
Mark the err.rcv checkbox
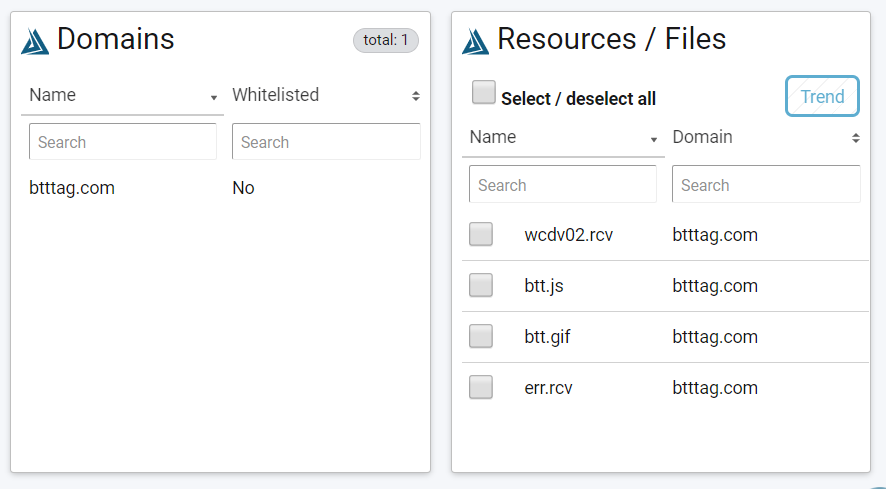[481, 387]
